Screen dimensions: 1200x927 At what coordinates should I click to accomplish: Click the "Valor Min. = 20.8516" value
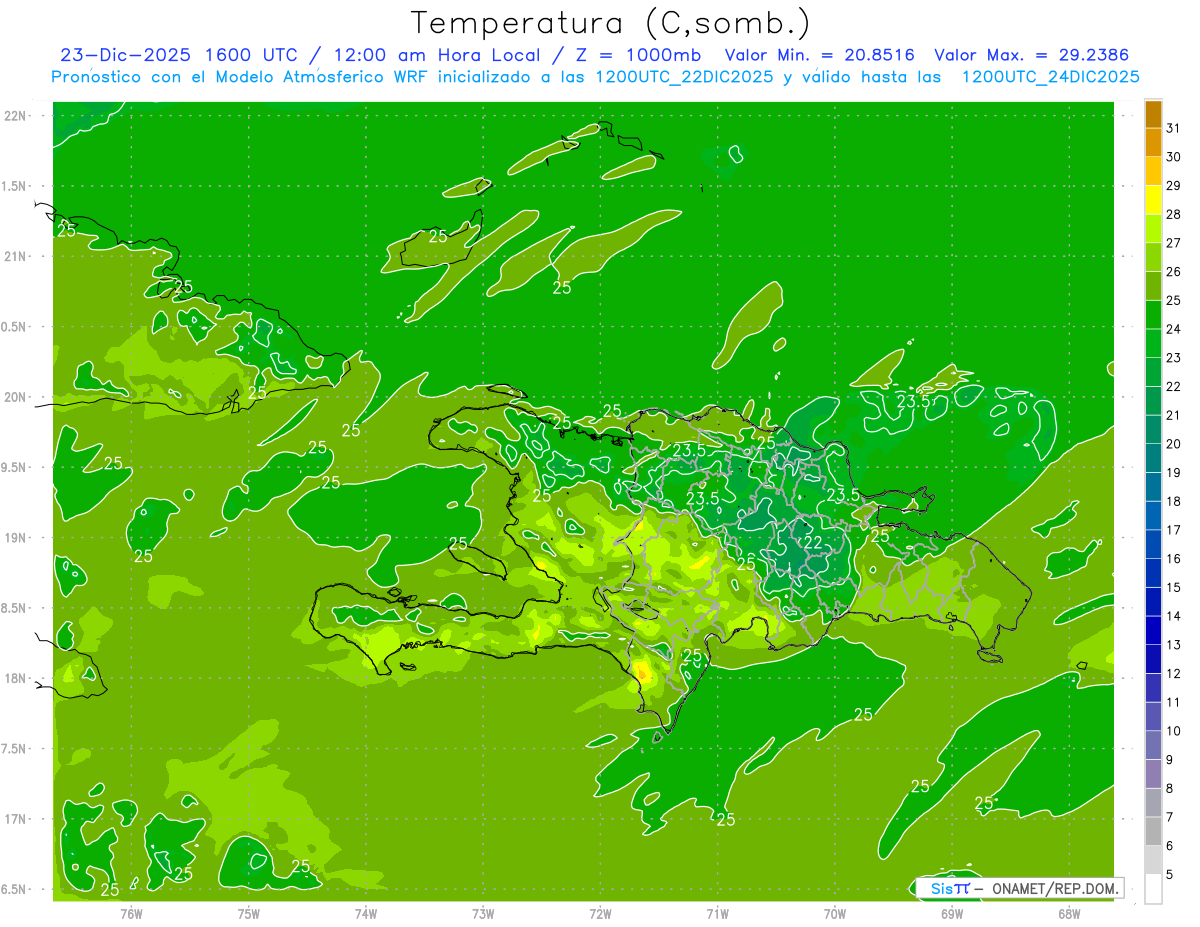pos(819,54)
